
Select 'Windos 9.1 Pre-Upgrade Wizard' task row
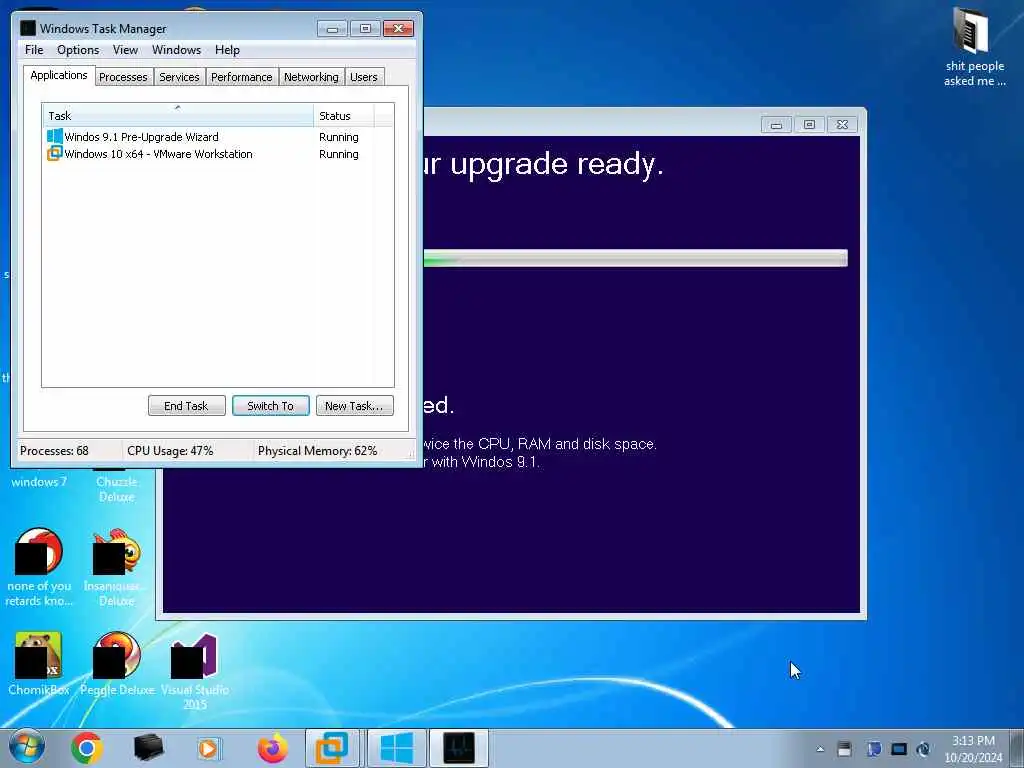tap(217, 136)
